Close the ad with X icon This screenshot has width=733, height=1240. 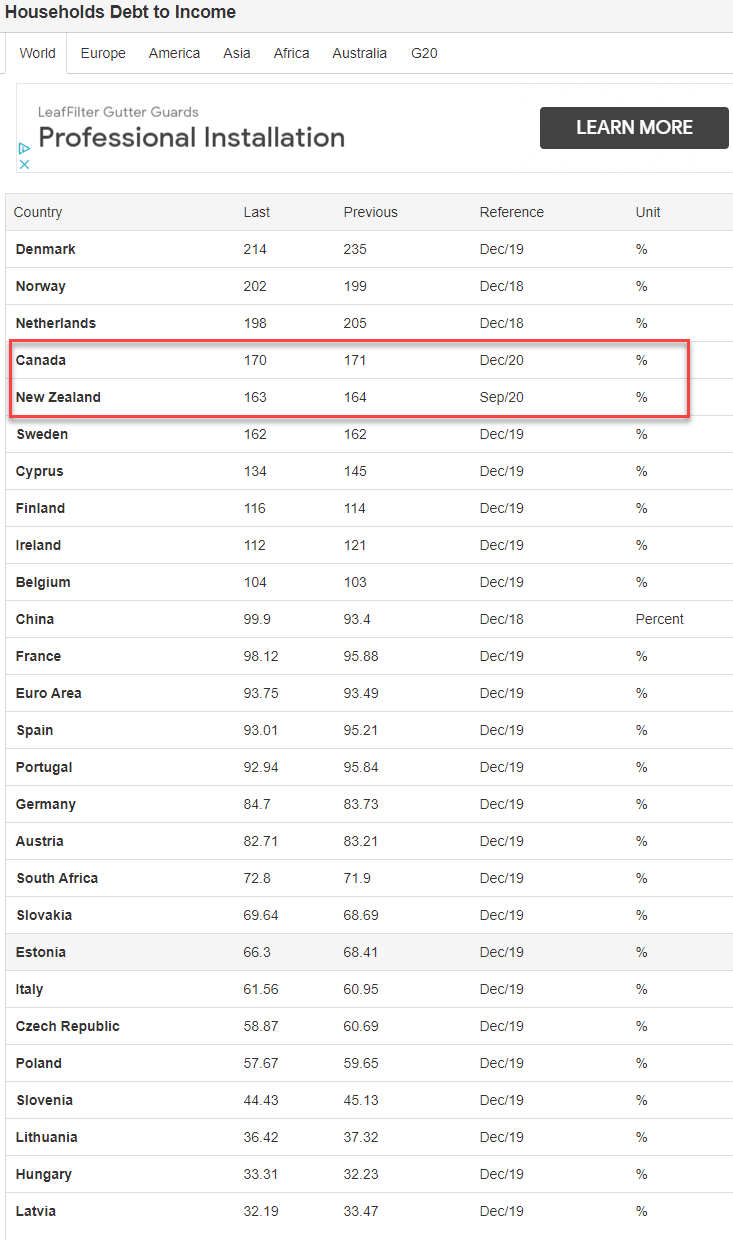25,164
